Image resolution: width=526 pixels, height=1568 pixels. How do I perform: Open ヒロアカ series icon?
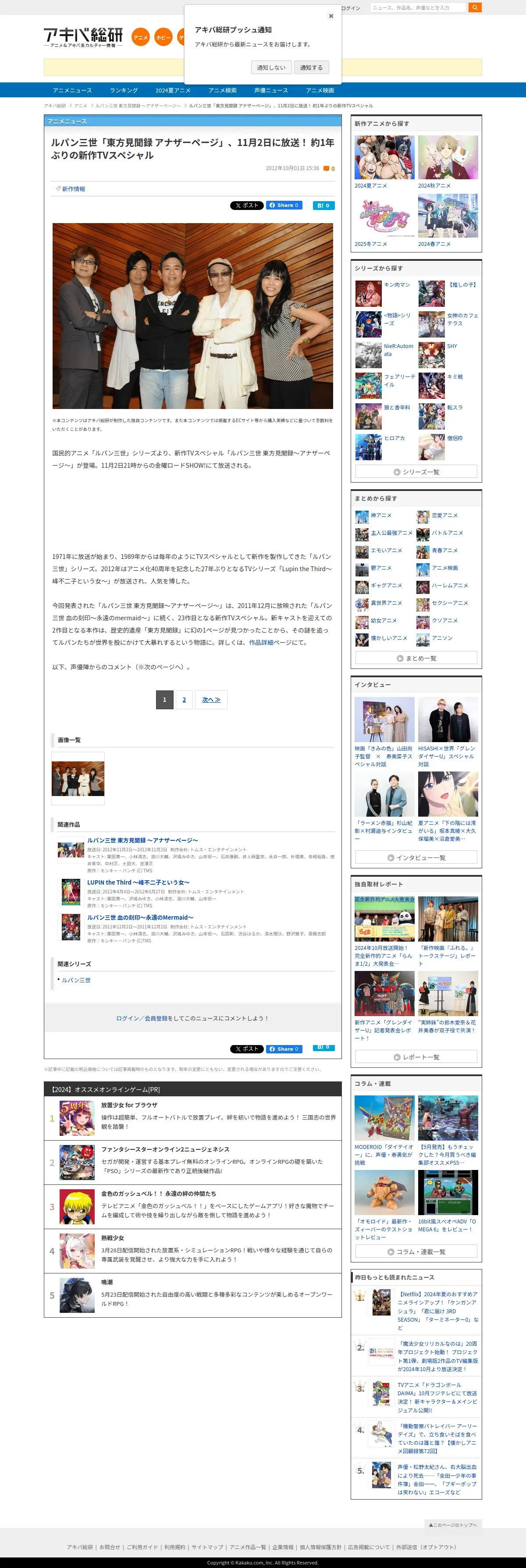pos(368,447)
